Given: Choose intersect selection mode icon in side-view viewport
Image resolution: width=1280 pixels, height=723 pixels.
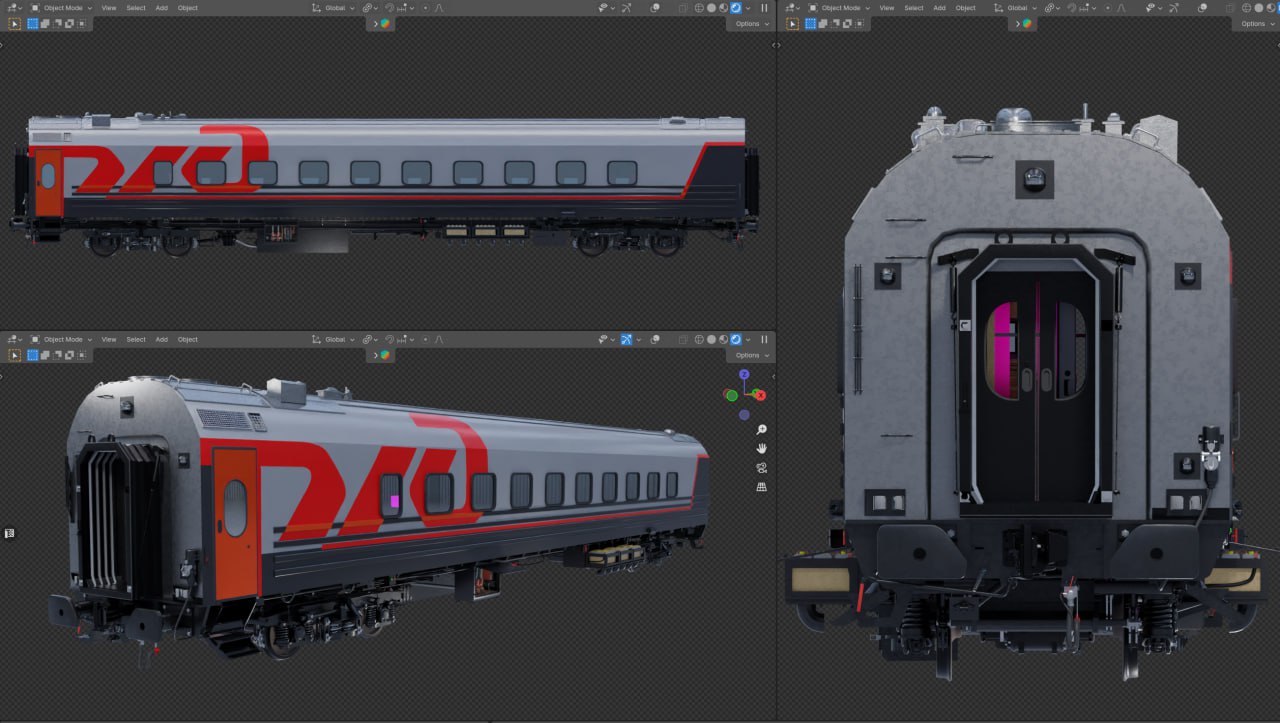Looking at the screenshot, I should coord(81,23).
